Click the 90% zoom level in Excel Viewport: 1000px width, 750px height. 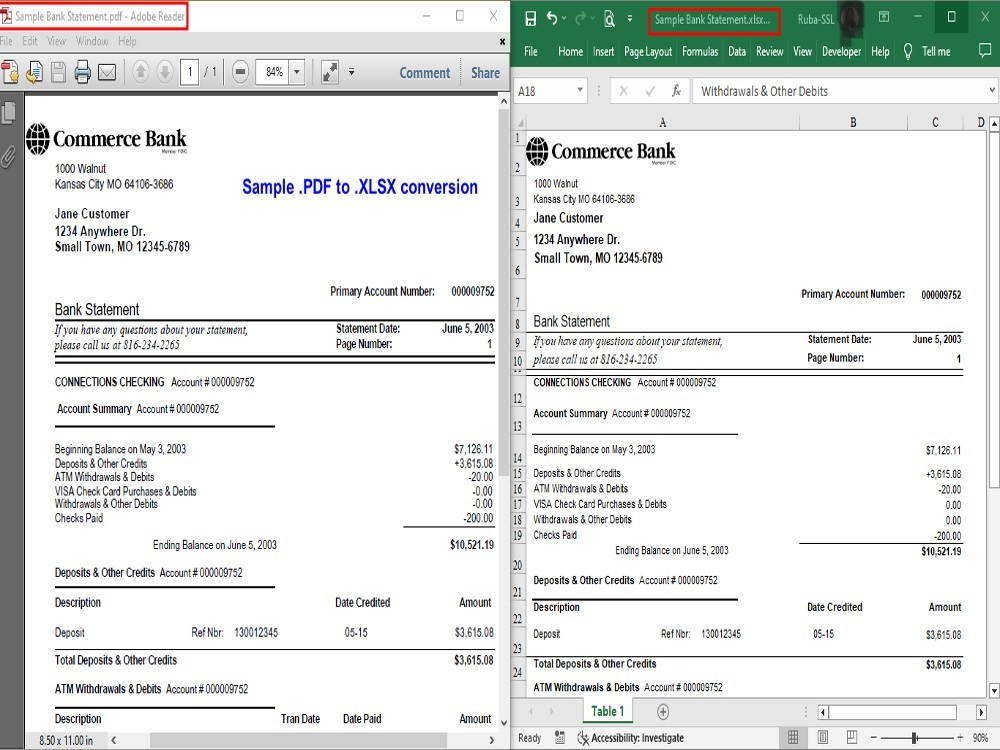pyautogui.click(x=980, y=738)
